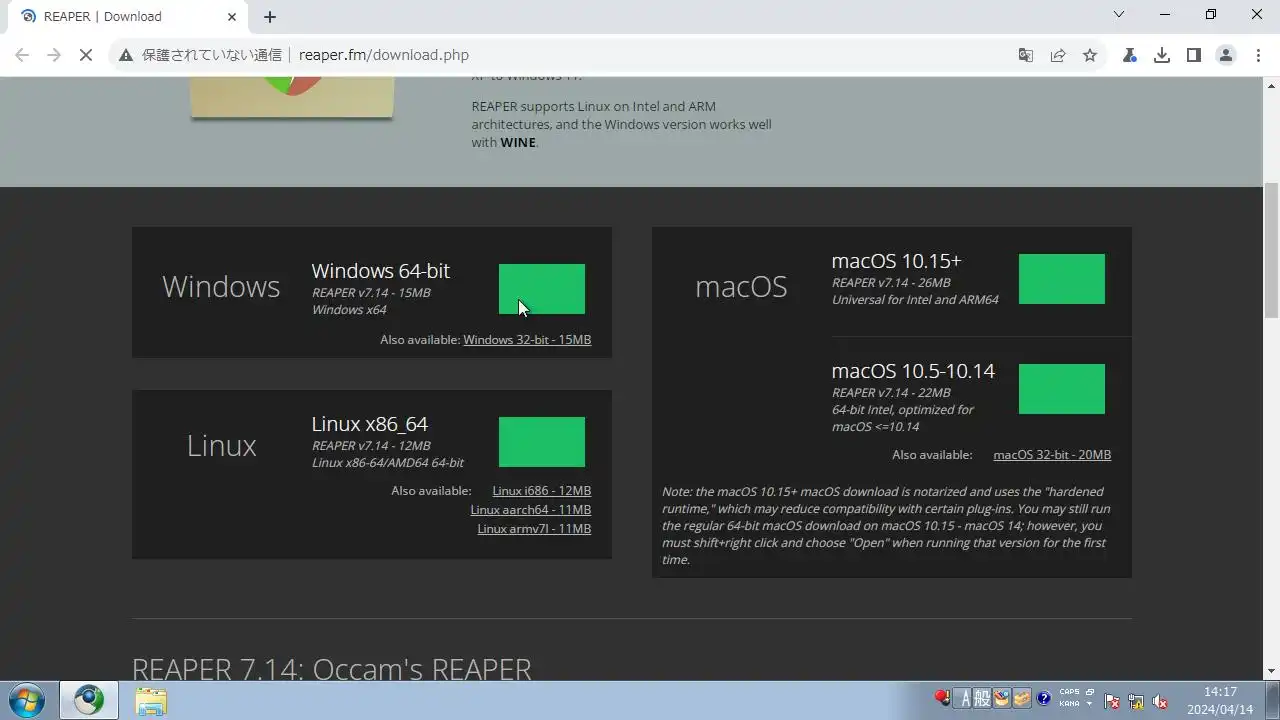
Task: Click the show desktop strip on the taskbar
Action: [1272, 700]
